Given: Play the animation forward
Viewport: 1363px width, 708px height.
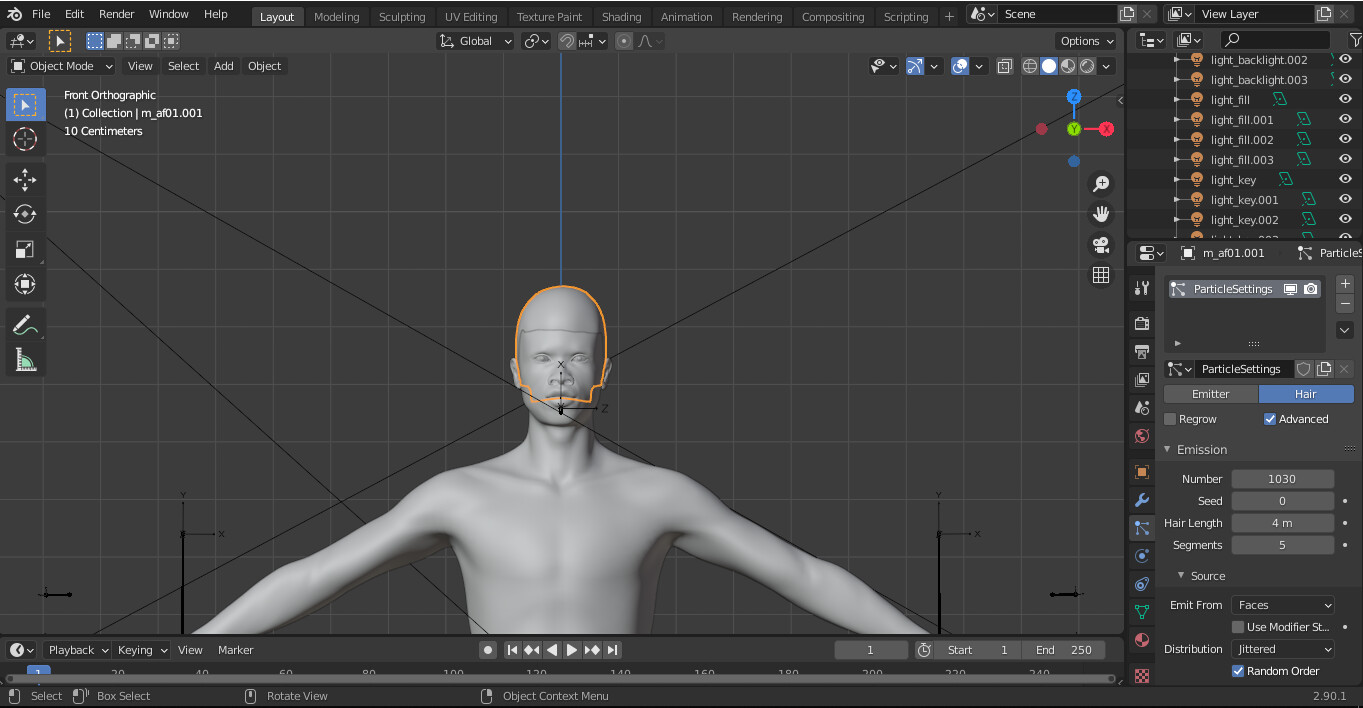Looking at the screenshot, I should 572,650.
